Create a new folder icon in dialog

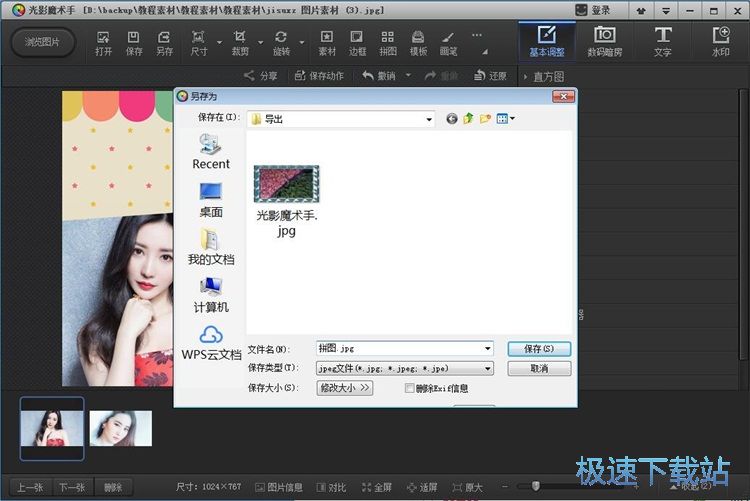click(x=485, y=119)
